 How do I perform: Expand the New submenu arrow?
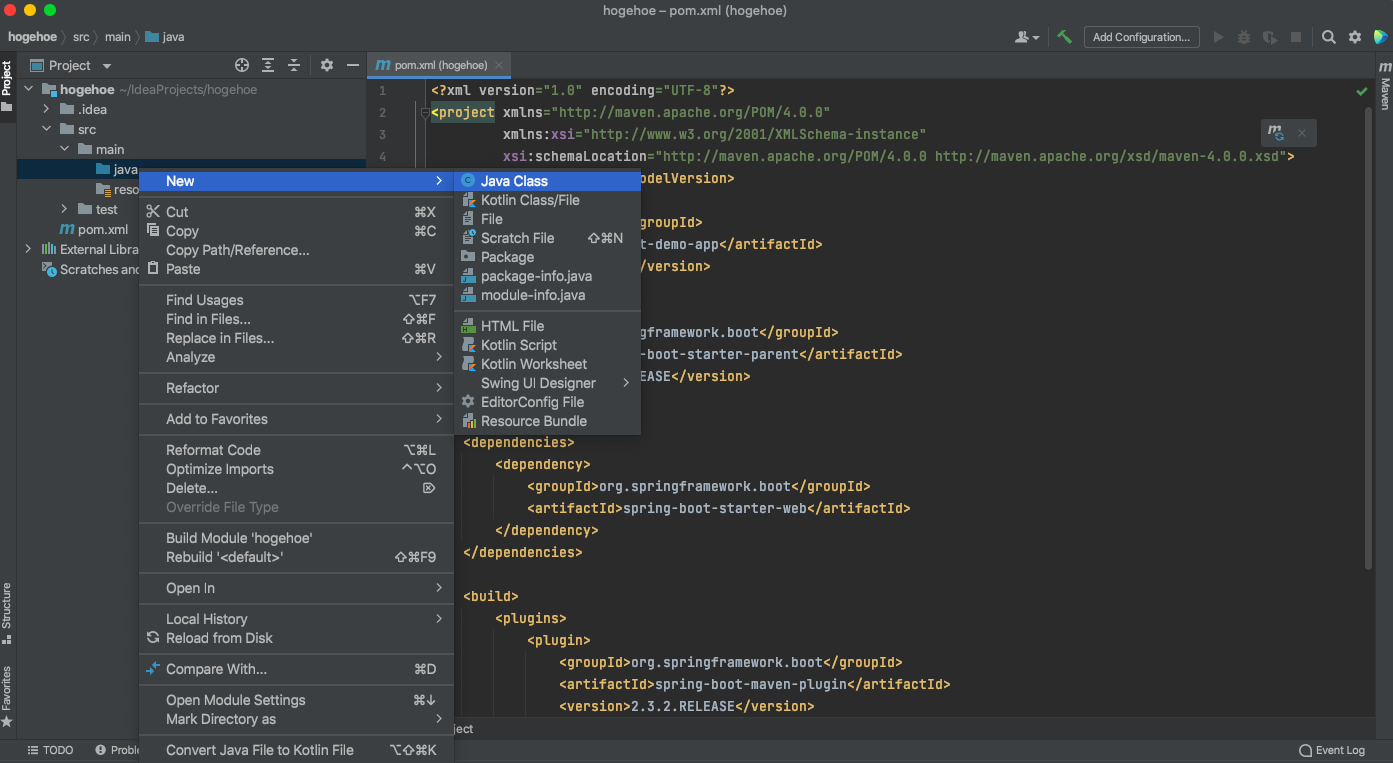click(439, 181)
